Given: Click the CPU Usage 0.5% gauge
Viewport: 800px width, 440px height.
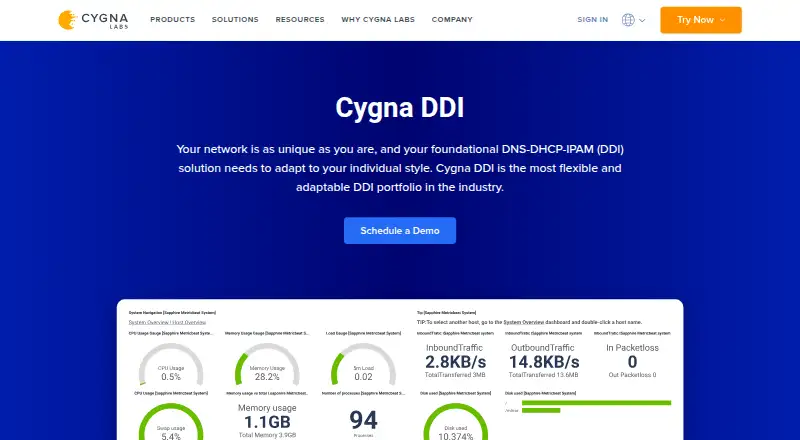Looking at the screenshot, I should click(171, 363).
